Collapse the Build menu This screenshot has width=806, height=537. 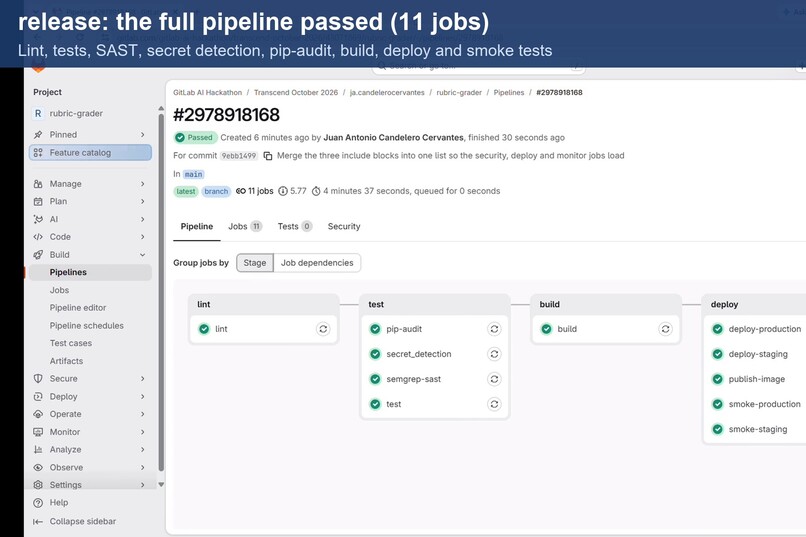pos(143,255)
